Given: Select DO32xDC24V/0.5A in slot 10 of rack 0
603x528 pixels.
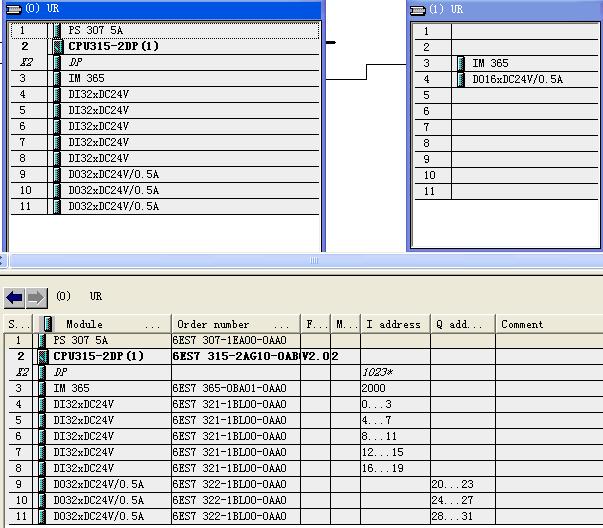Looking at the screenshot, I should 165,190.
